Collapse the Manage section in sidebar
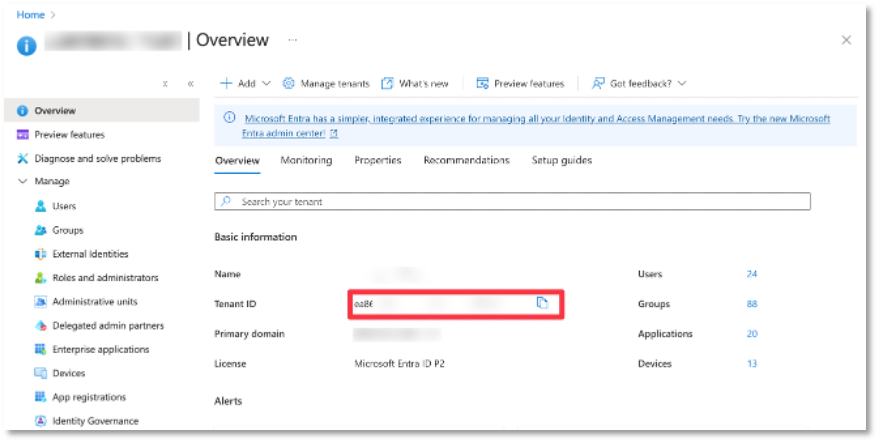The image size is (880, 444). coord(22,181)
